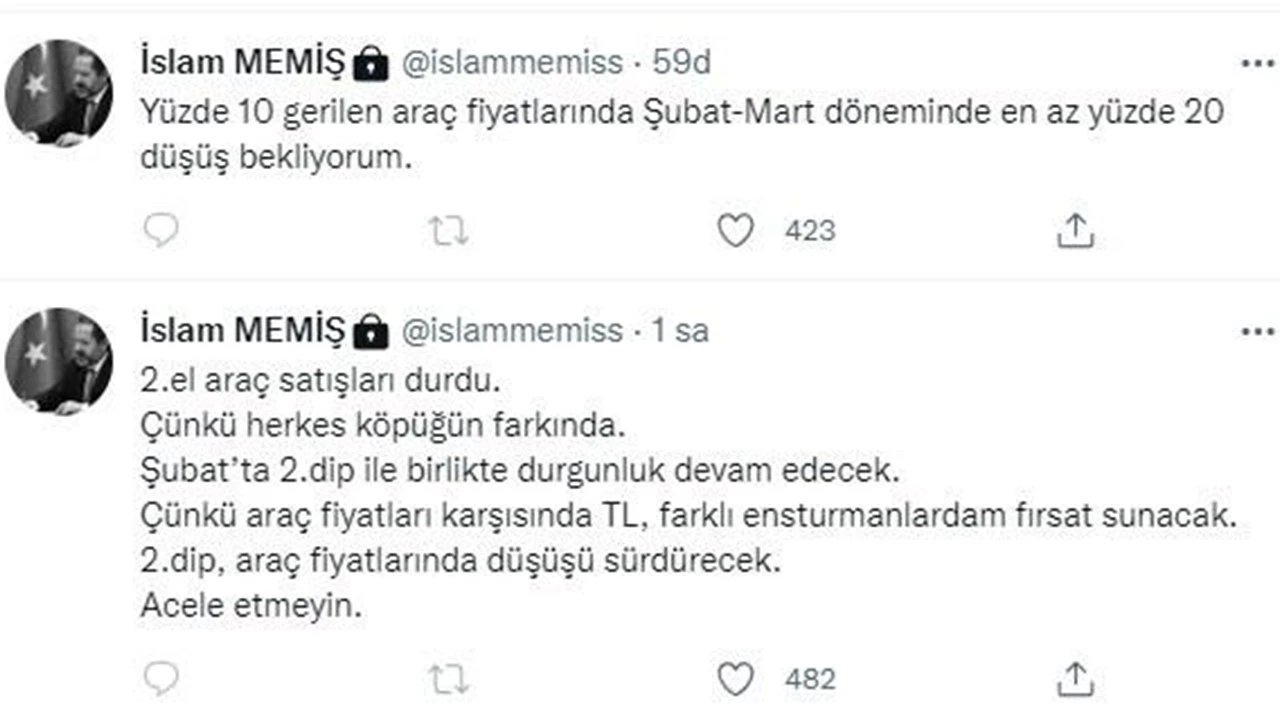Click the 482 like count
Viewport: 1280px width, 720px height.
[x=809, y=679]
